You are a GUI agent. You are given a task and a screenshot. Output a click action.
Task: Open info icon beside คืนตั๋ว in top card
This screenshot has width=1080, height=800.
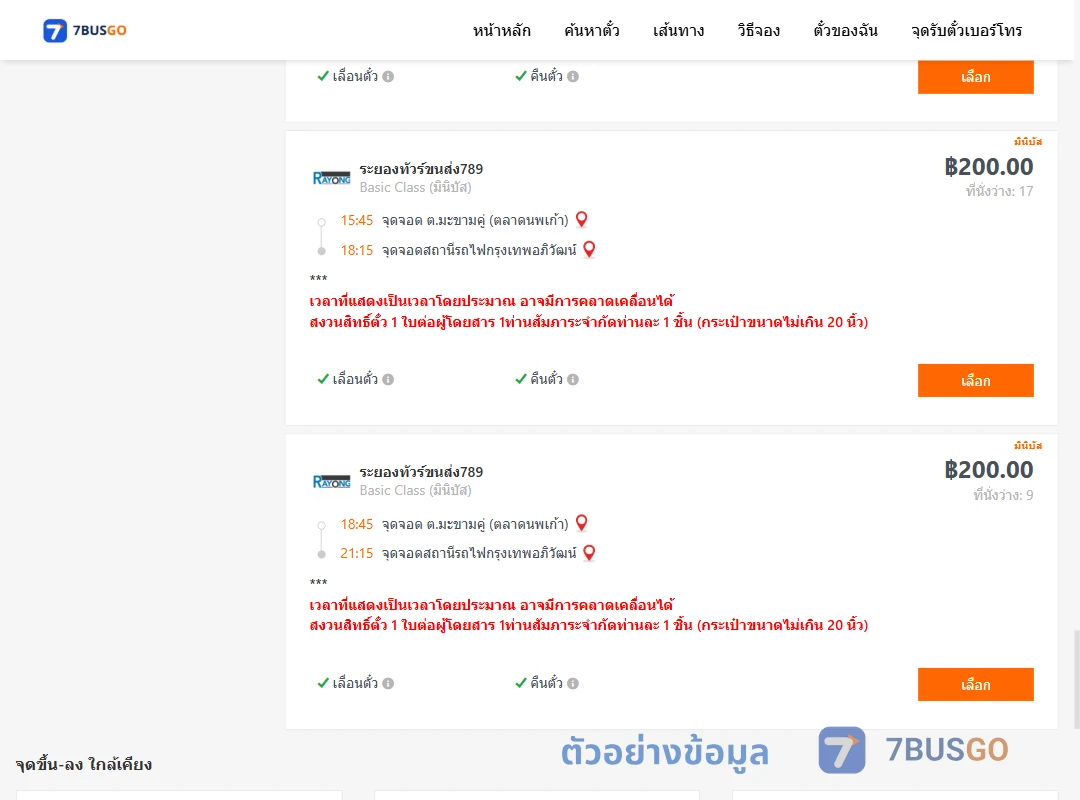click(x=573, y=76)
